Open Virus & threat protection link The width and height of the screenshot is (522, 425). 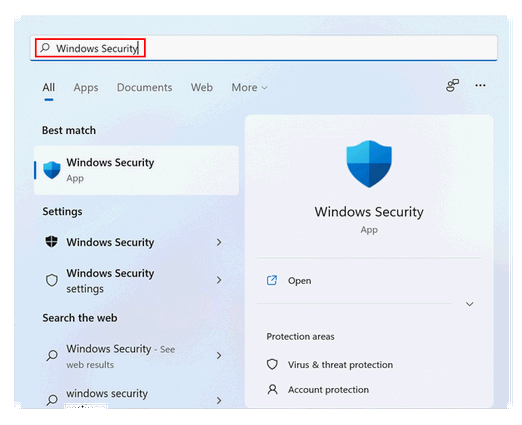(340, 365)
